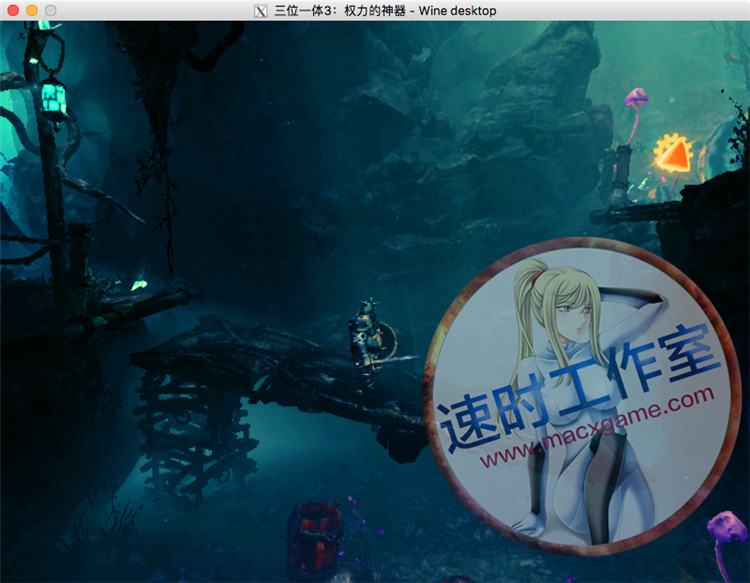The width and height of the screenshot is (750, 583).
Task: Close the Wine desktop window
Action: click(x=13, y=11)
